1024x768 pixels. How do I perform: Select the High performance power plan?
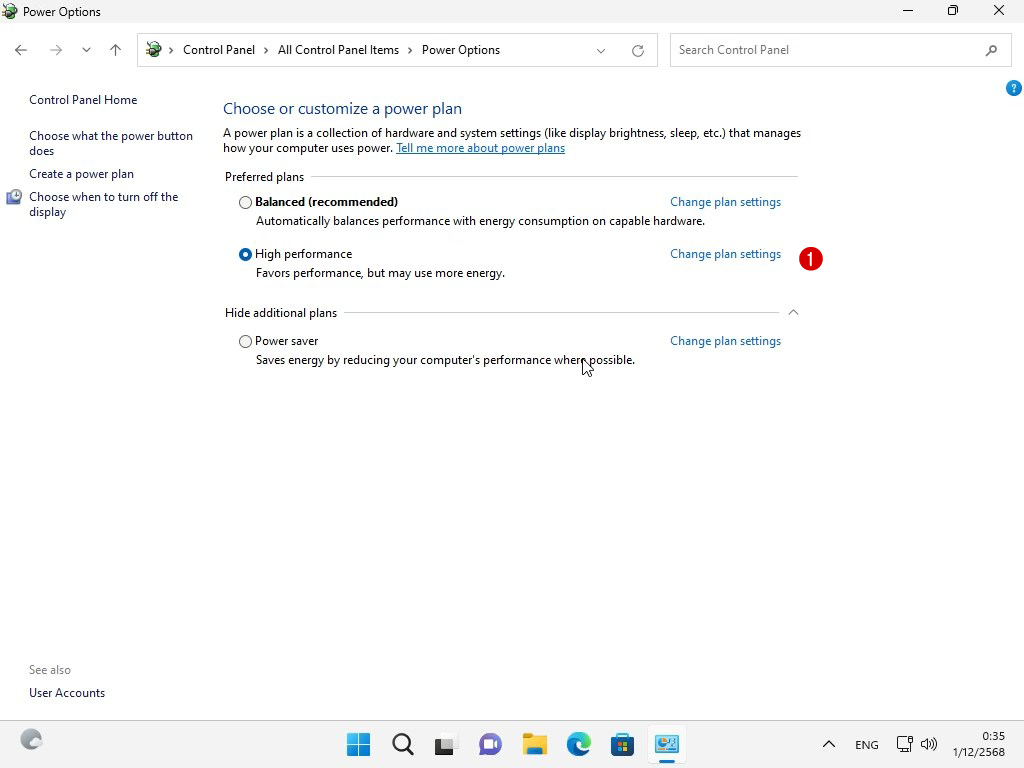click(x=245, y=254)
